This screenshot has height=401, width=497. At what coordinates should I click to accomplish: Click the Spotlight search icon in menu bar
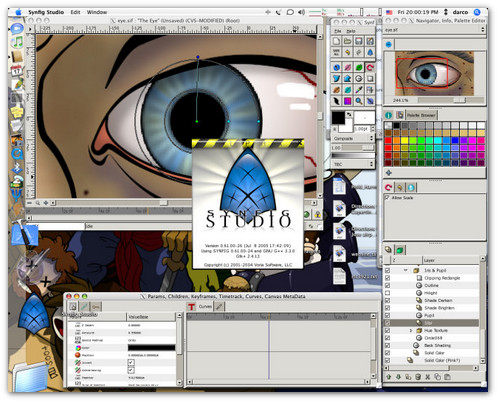[477, 12]
